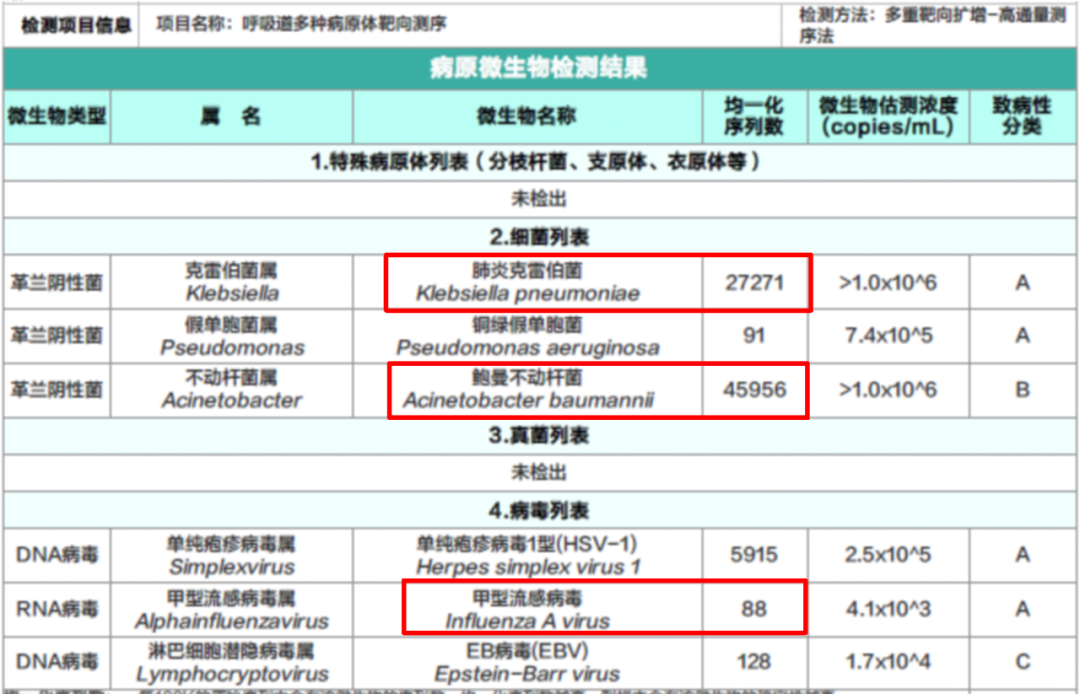1080x694 pixels.
Task: Select the Influenza A virus name cell
Action: [527, 609]
